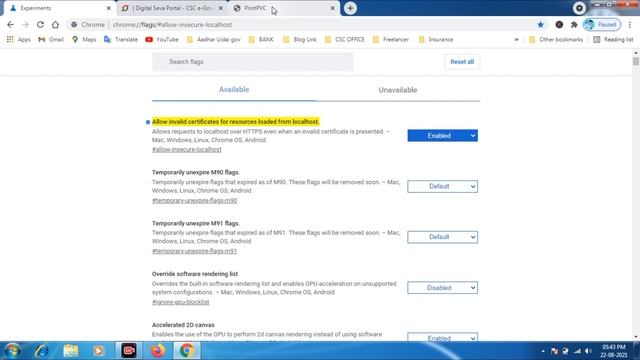Click the Chrome taskbar icon
The image size is (640, 360).
[187, 351]
